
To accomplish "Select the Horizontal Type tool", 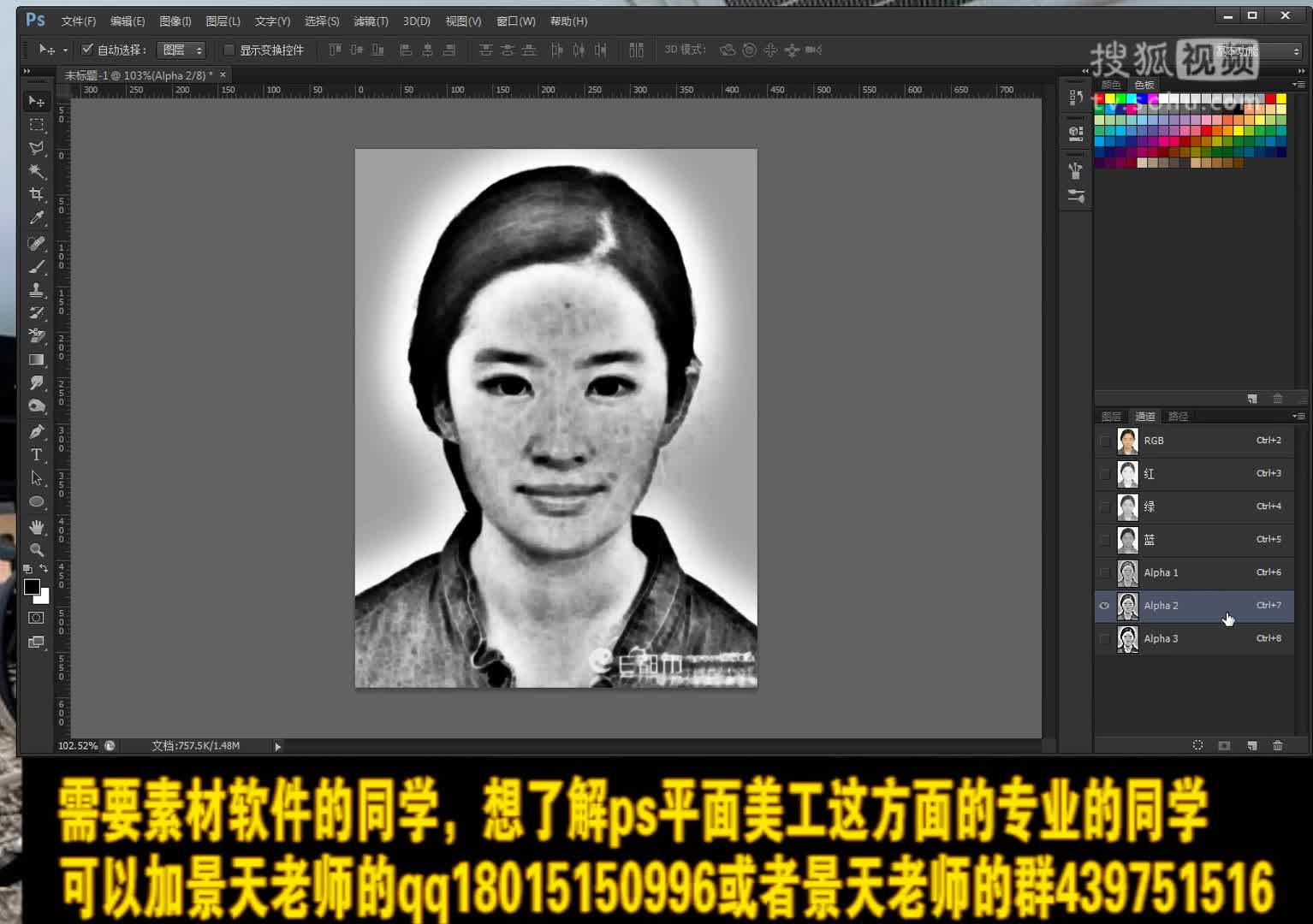I will click(36, 455).
